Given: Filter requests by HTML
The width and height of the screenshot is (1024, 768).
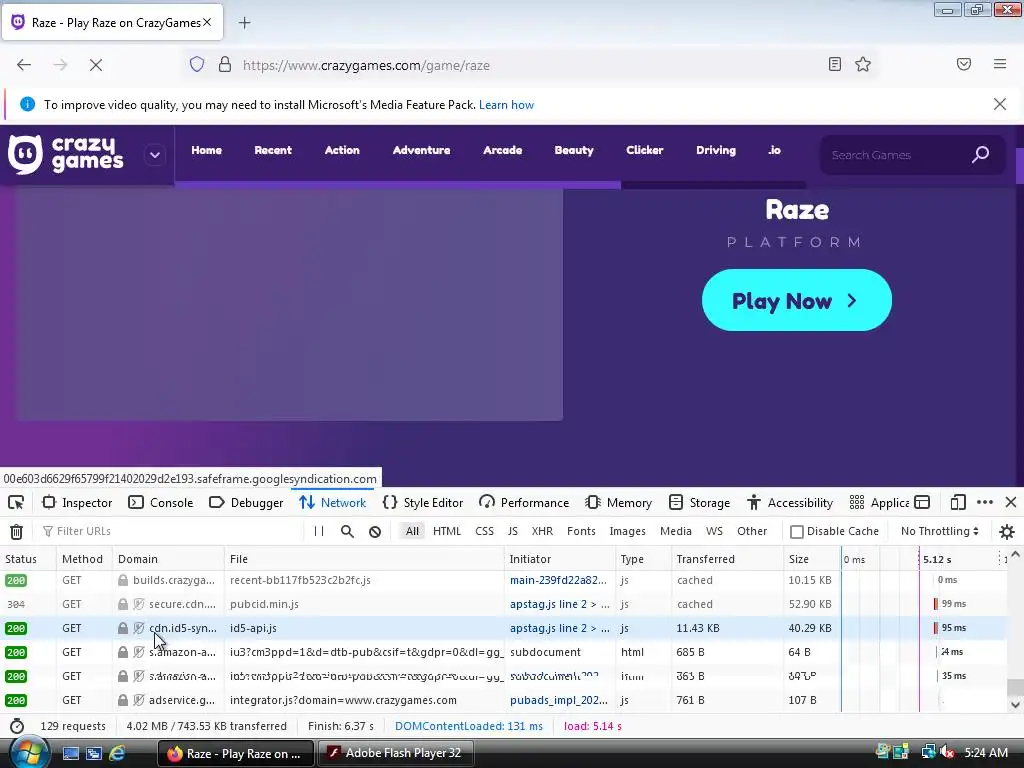Looking at the screenshot, I should click(x=447, y=531).
